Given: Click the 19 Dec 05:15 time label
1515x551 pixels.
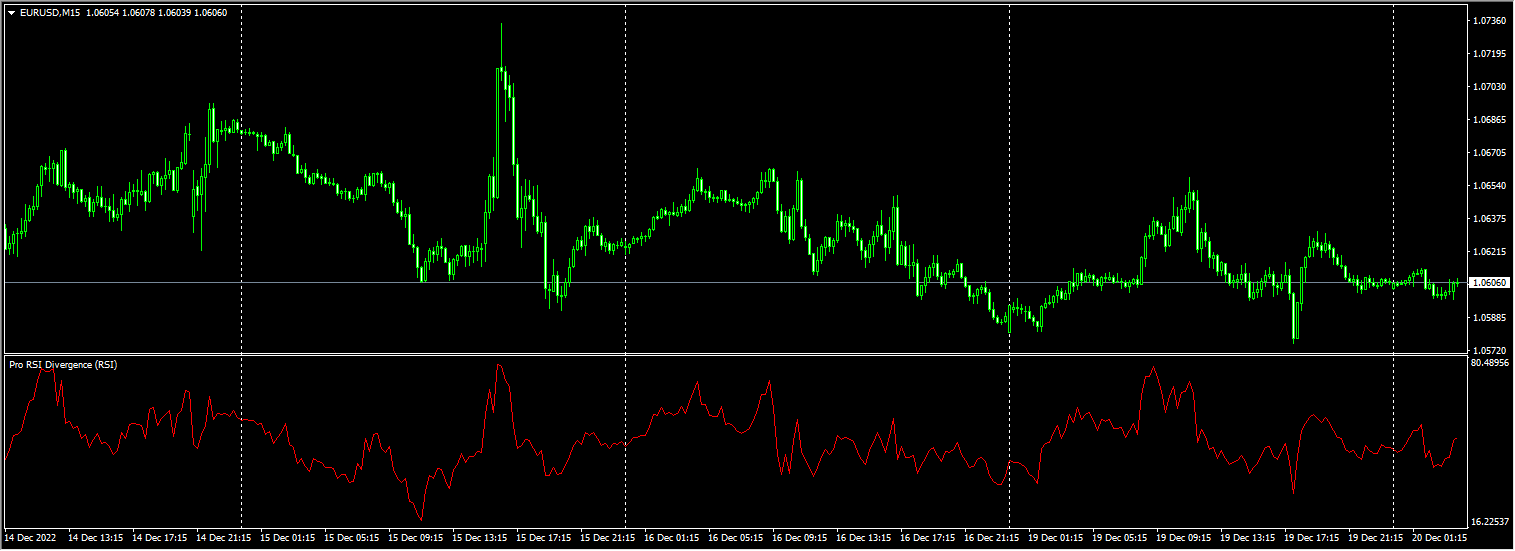Looking at the screenshot, I should (1120, 538).
